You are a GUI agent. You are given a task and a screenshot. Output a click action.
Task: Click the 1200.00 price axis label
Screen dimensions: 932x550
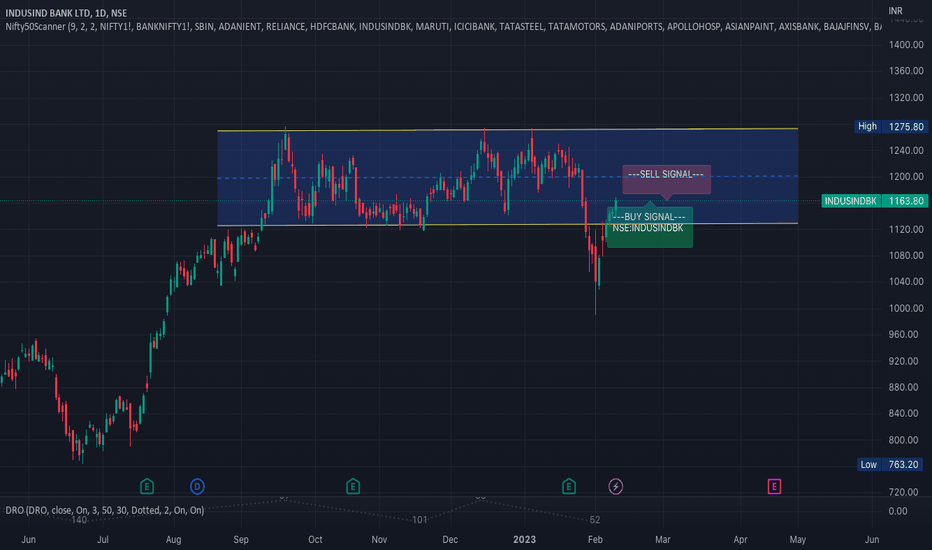906,177
